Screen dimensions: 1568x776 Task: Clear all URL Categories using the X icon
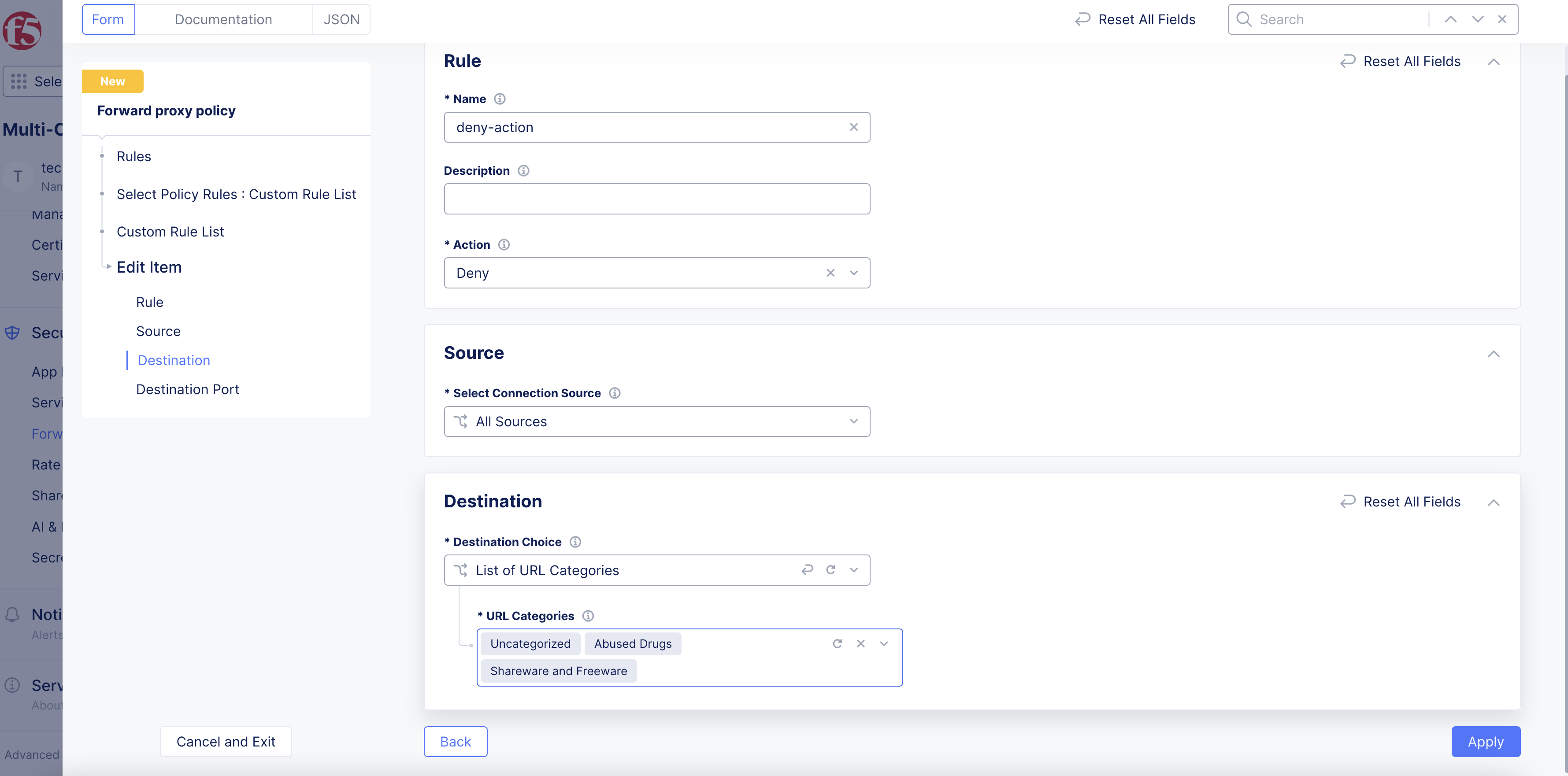tap(861, 643)
